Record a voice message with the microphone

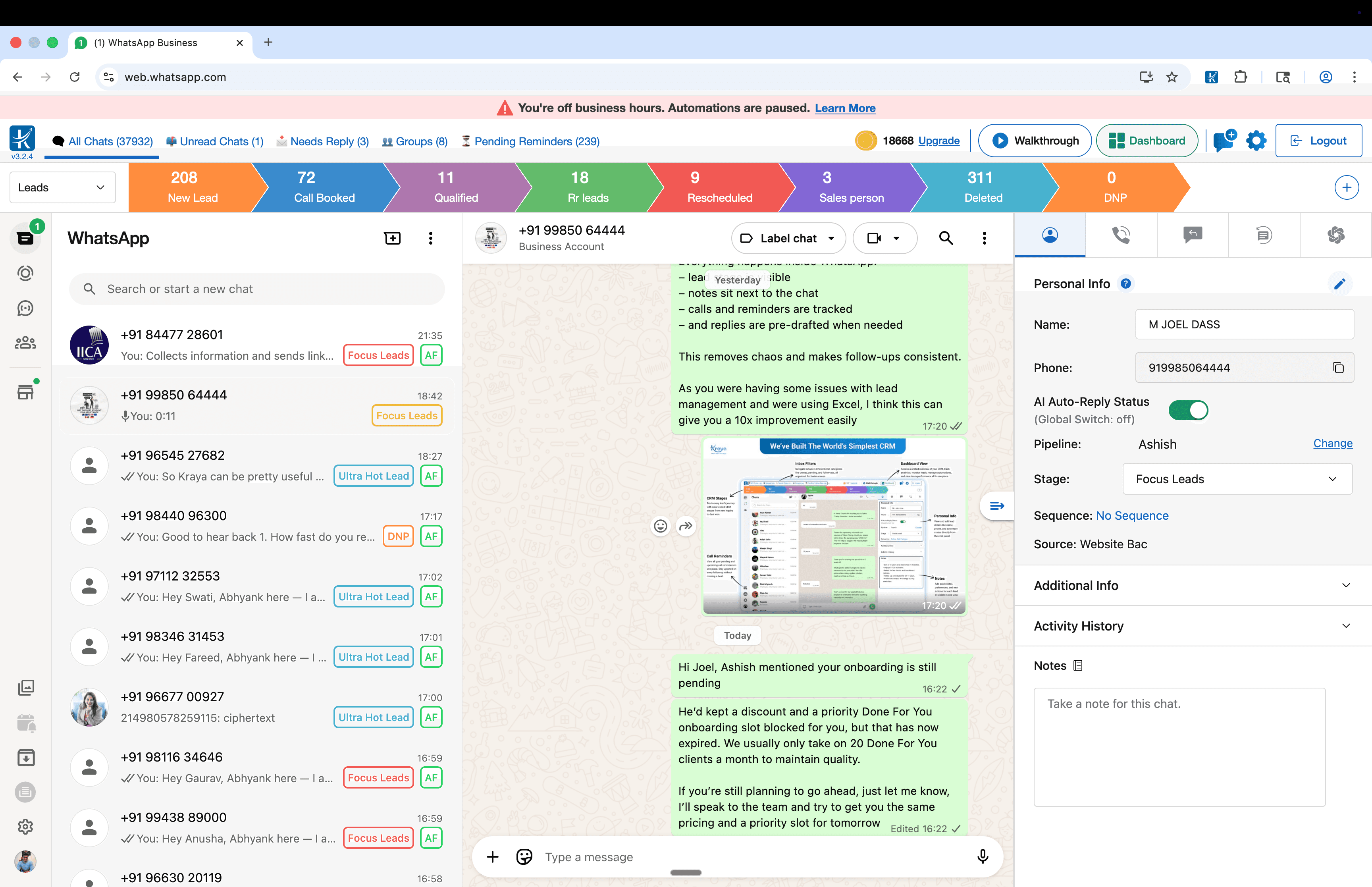pos(982,856)
